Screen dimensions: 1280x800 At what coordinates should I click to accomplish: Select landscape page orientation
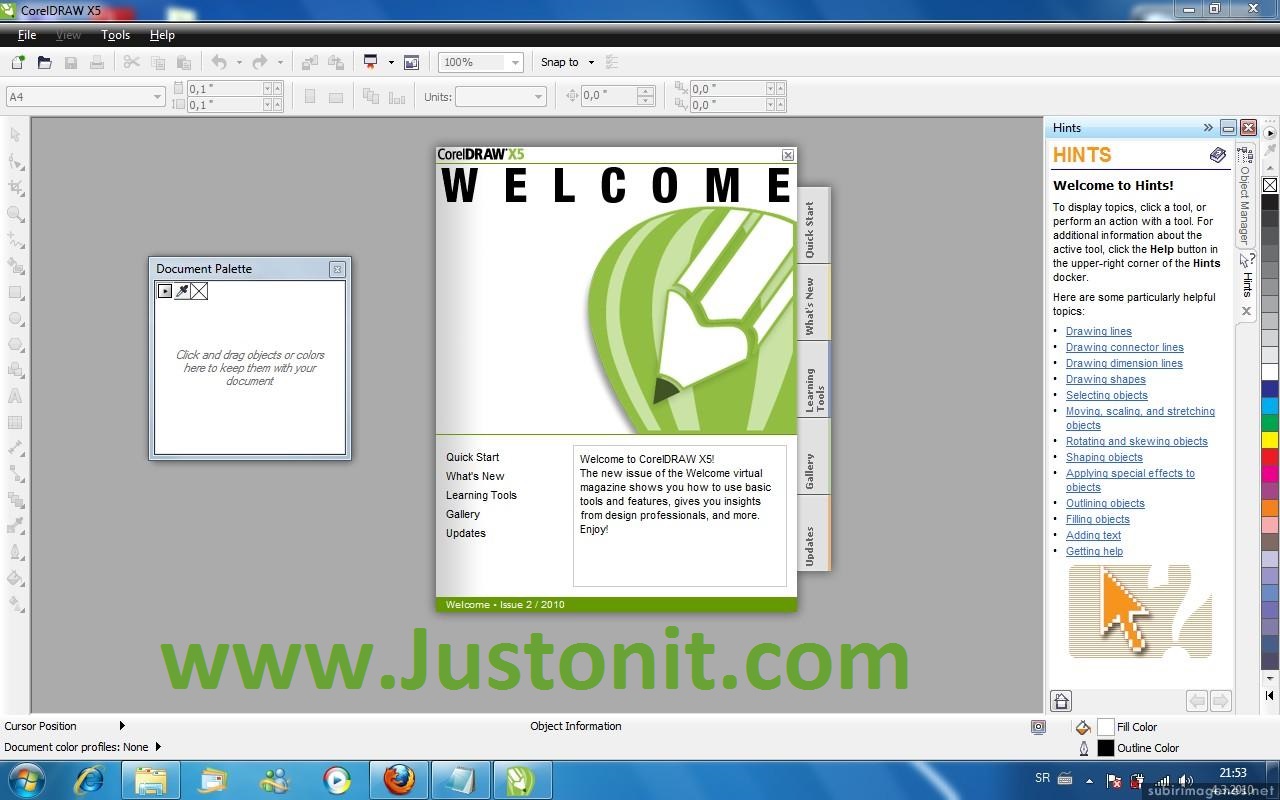(x=336, y=96)
